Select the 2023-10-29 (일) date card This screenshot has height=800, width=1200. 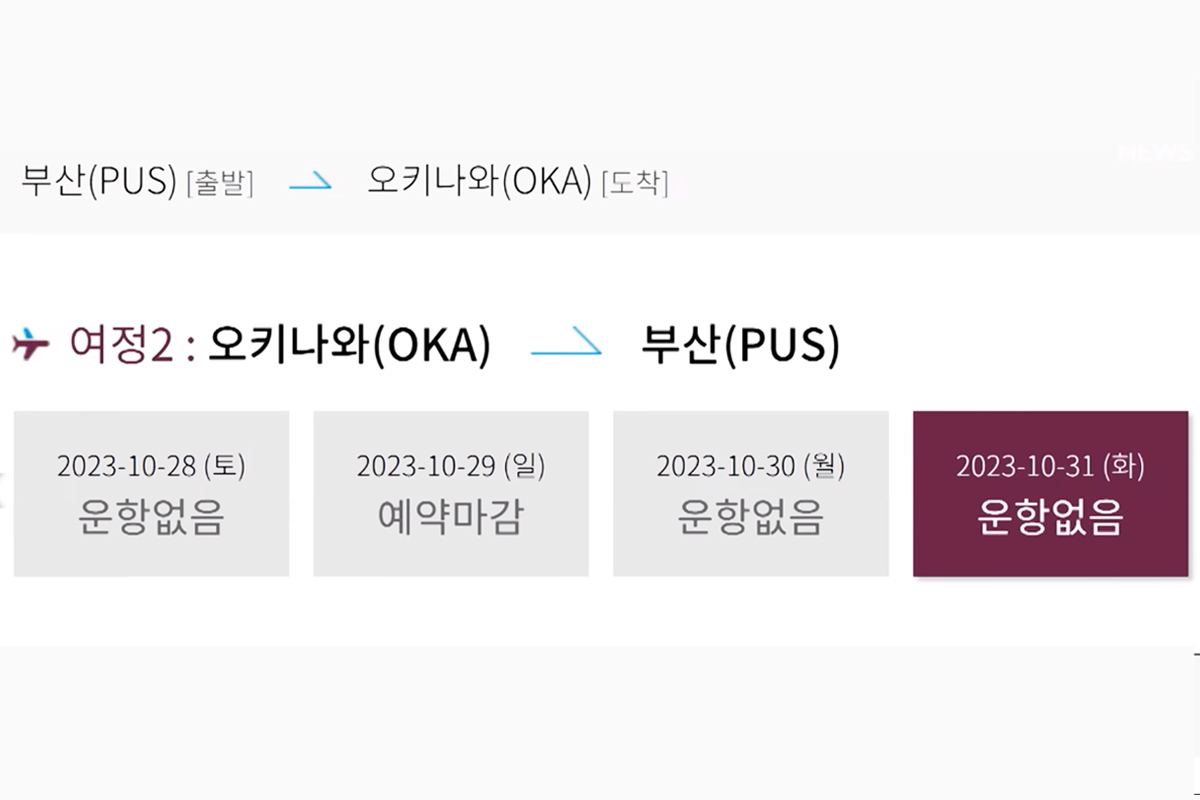click(x=451, y=492)
